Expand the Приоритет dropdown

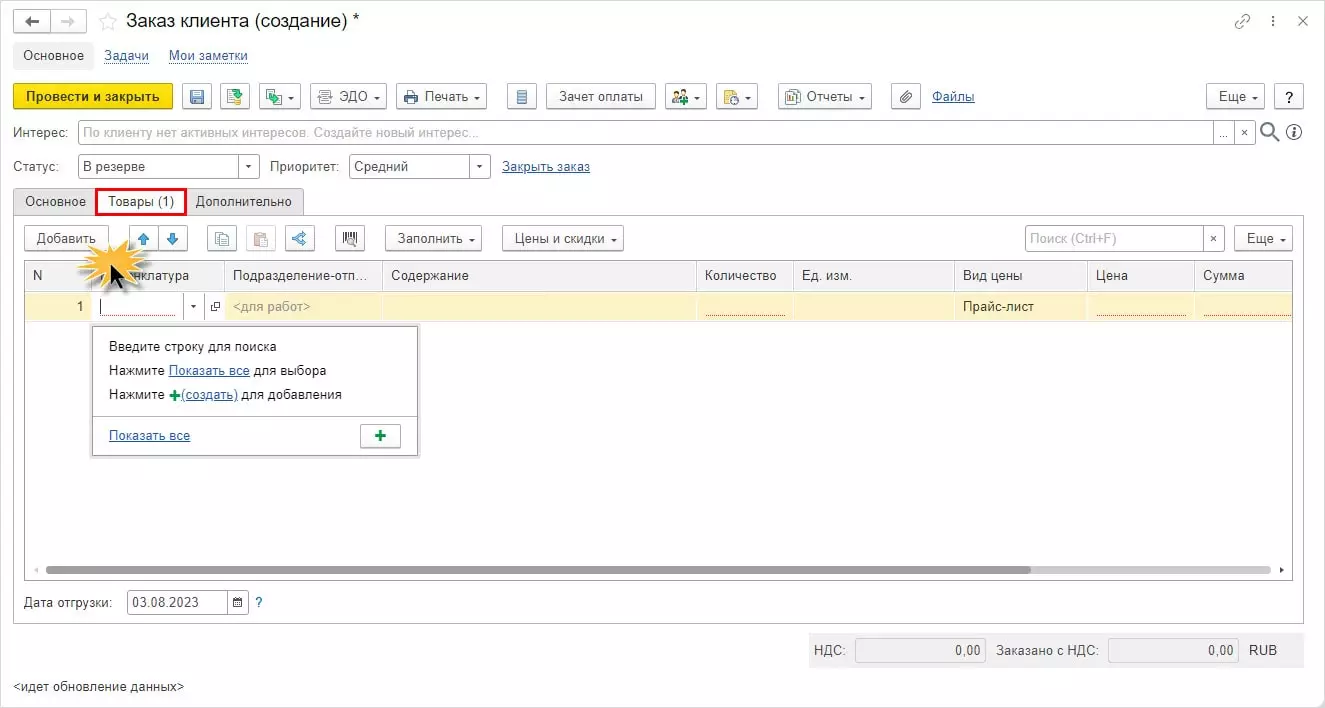coord(480,167)
